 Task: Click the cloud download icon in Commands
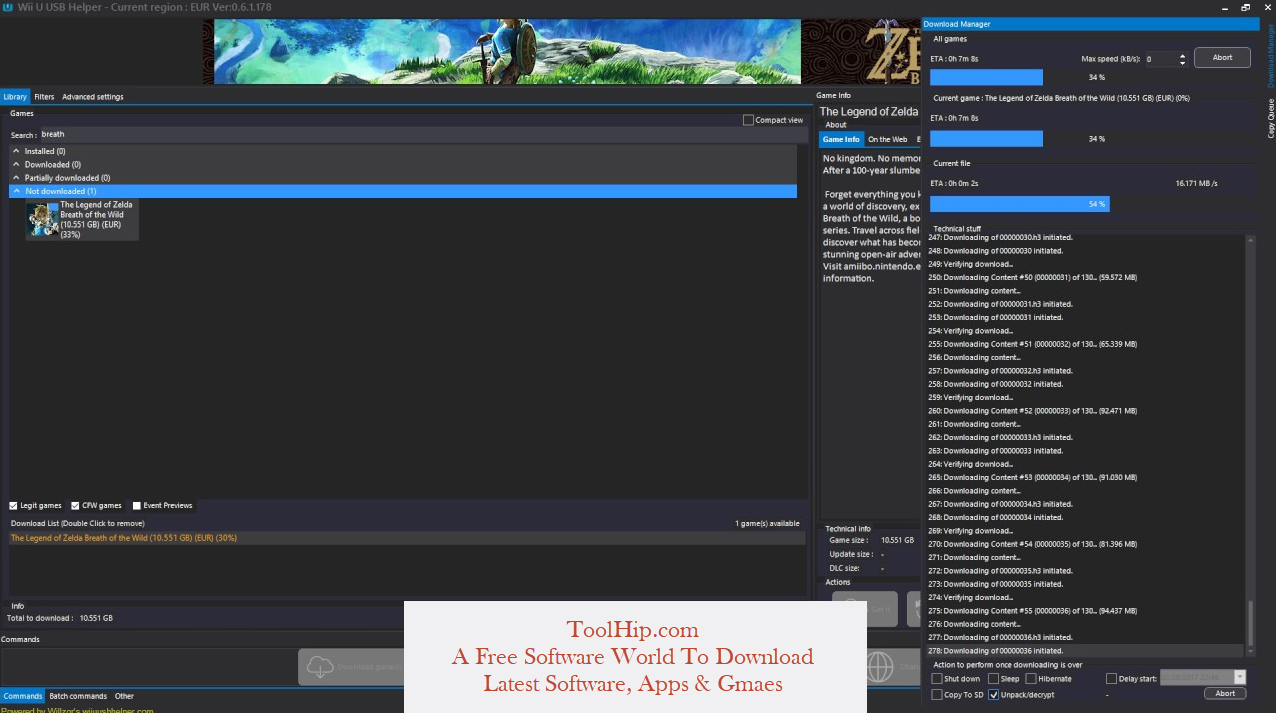[x=320, y=666]
